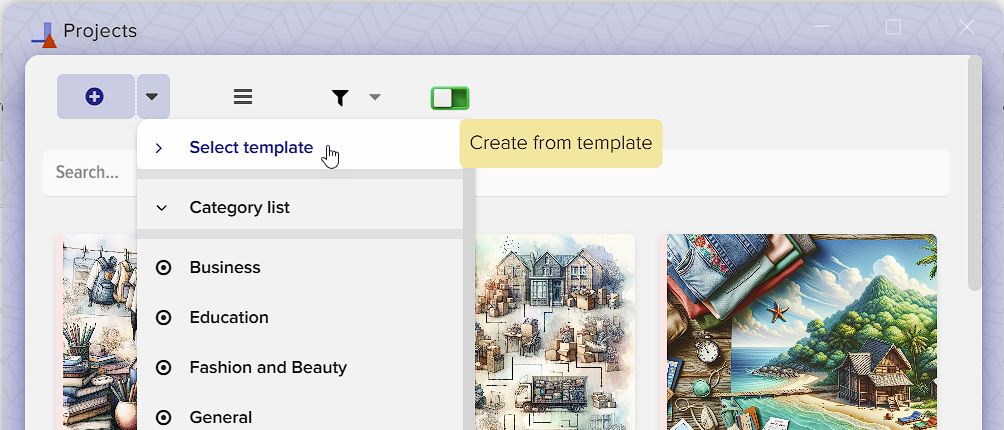Viewport: 1004px width, 430px height.
Task: Click the Projects window vertical scrollbar
Action: pos(975,173)
